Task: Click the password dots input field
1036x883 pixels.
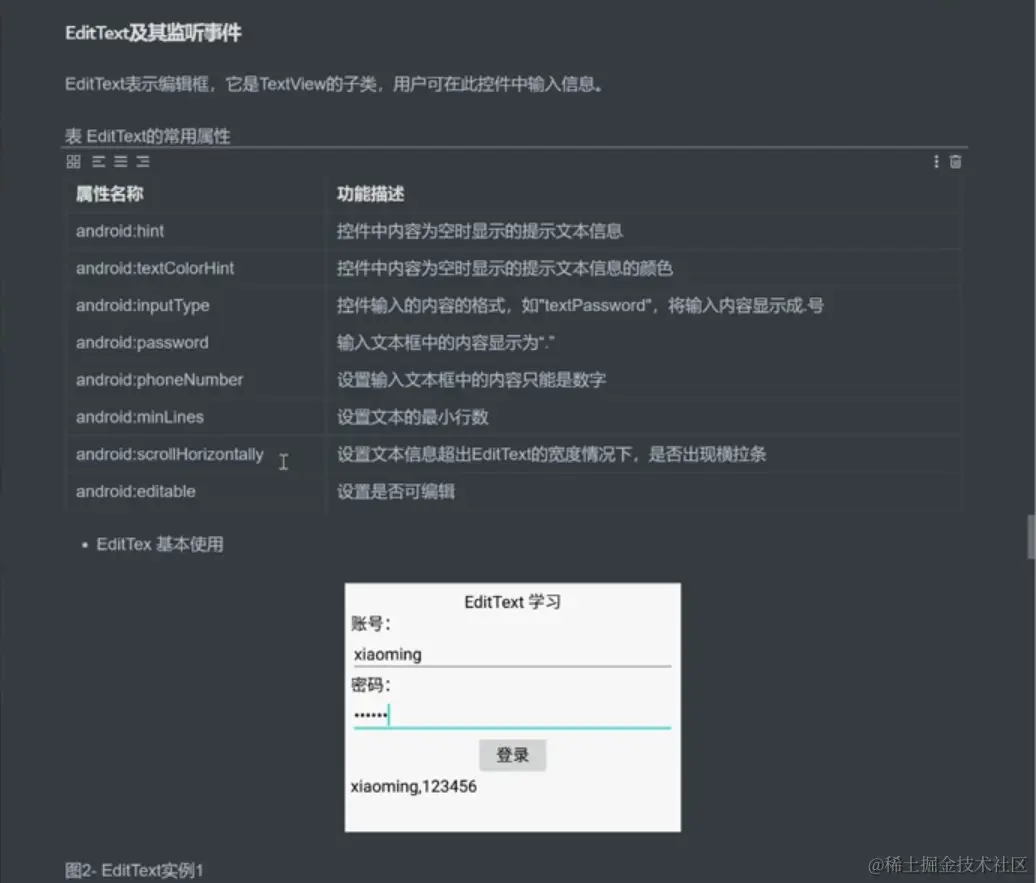Action: pyautogui.click(x=512, y=715)
